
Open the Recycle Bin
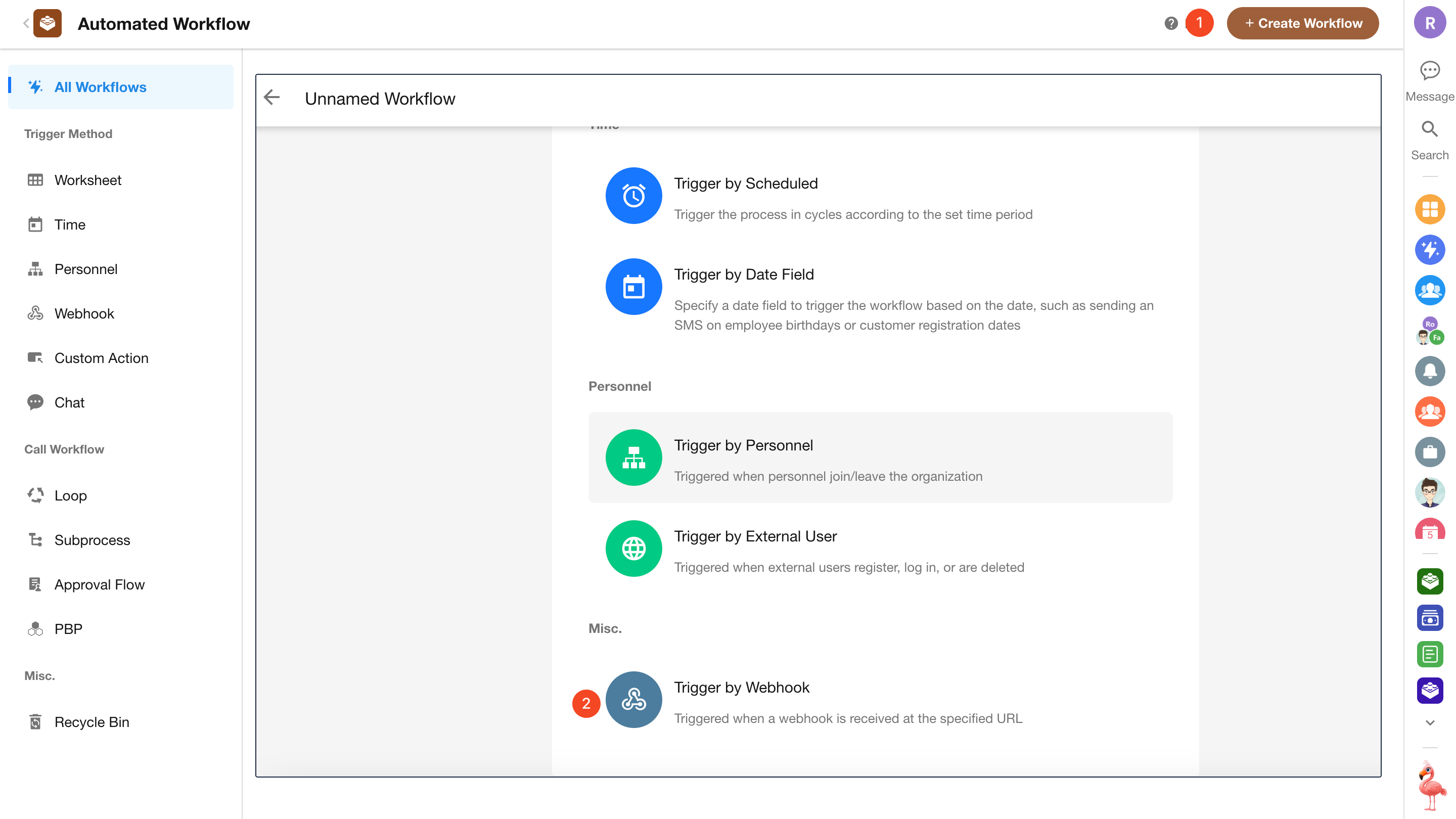[92, 722]
